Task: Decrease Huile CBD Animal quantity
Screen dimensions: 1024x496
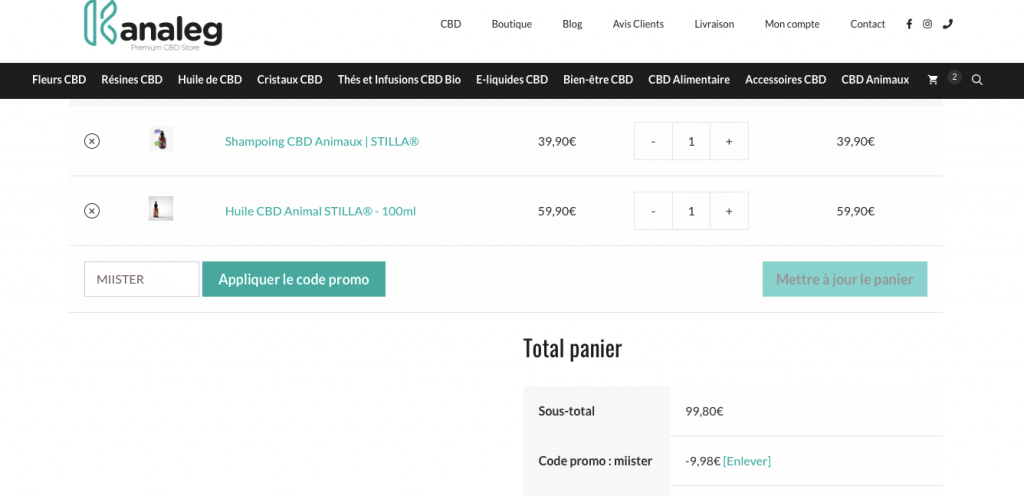Action: pyautogui.click(x=653, y=211)
